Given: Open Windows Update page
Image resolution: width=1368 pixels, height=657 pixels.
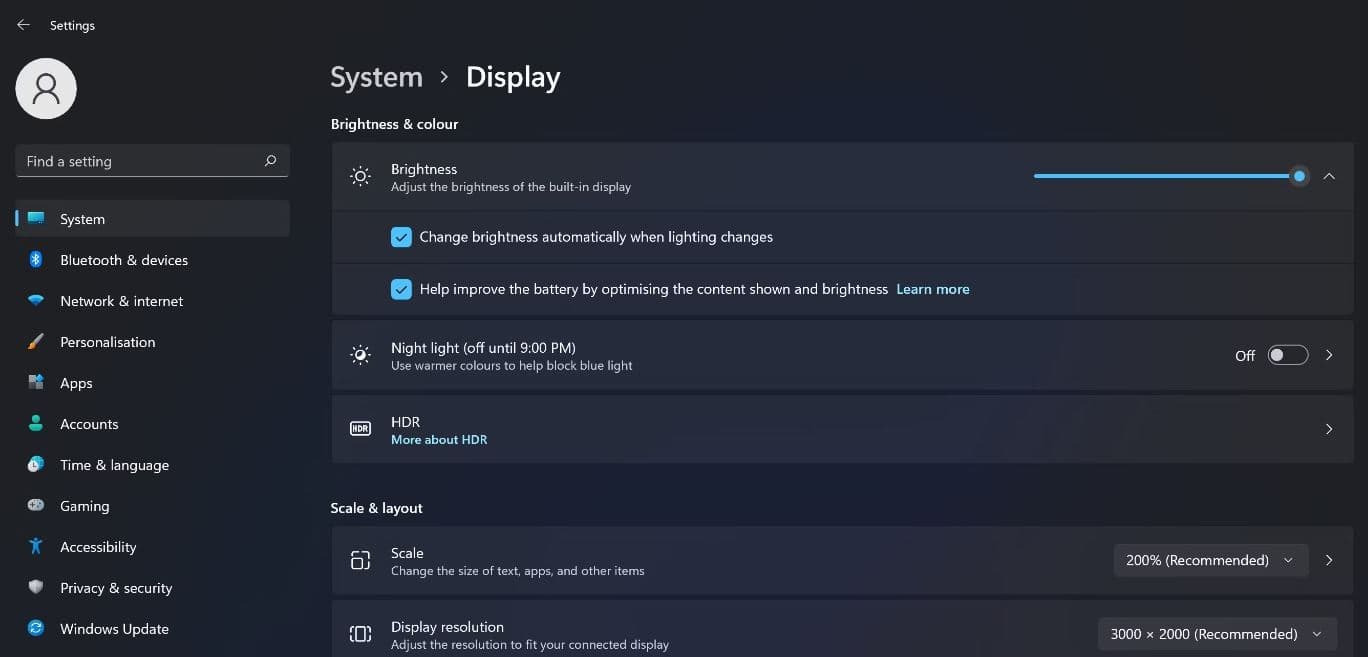Looking at the screenshot, I should 153,628.
